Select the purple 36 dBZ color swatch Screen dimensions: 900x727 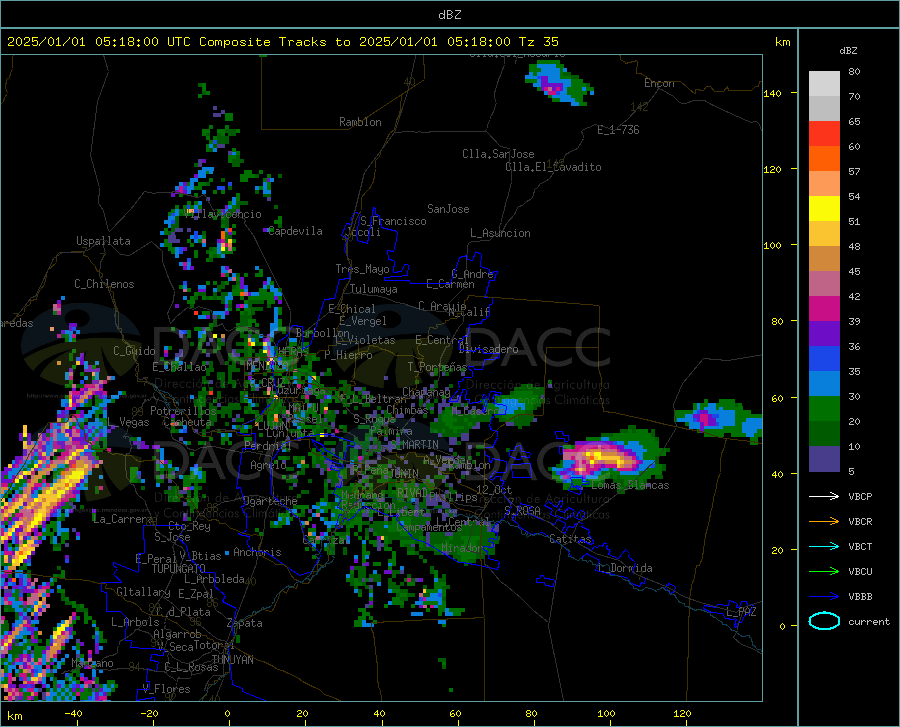click(x=824, y=334)
